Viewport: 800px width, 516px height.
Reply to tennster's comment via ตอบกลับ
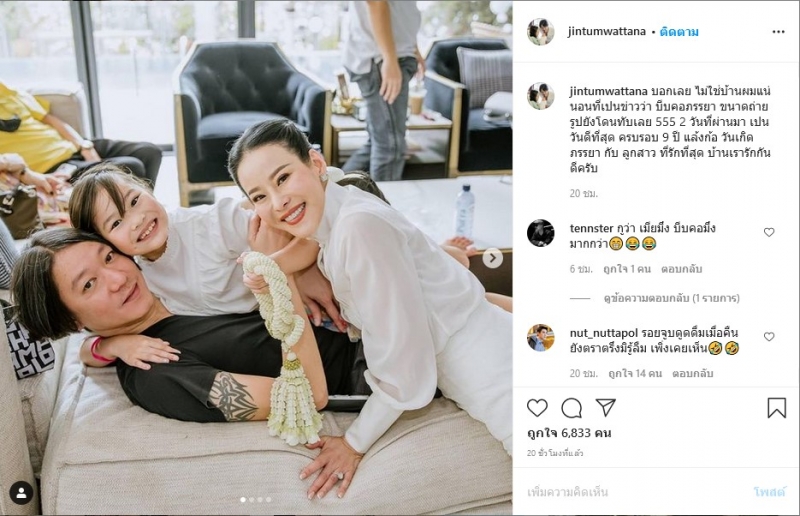coord(681,269)
